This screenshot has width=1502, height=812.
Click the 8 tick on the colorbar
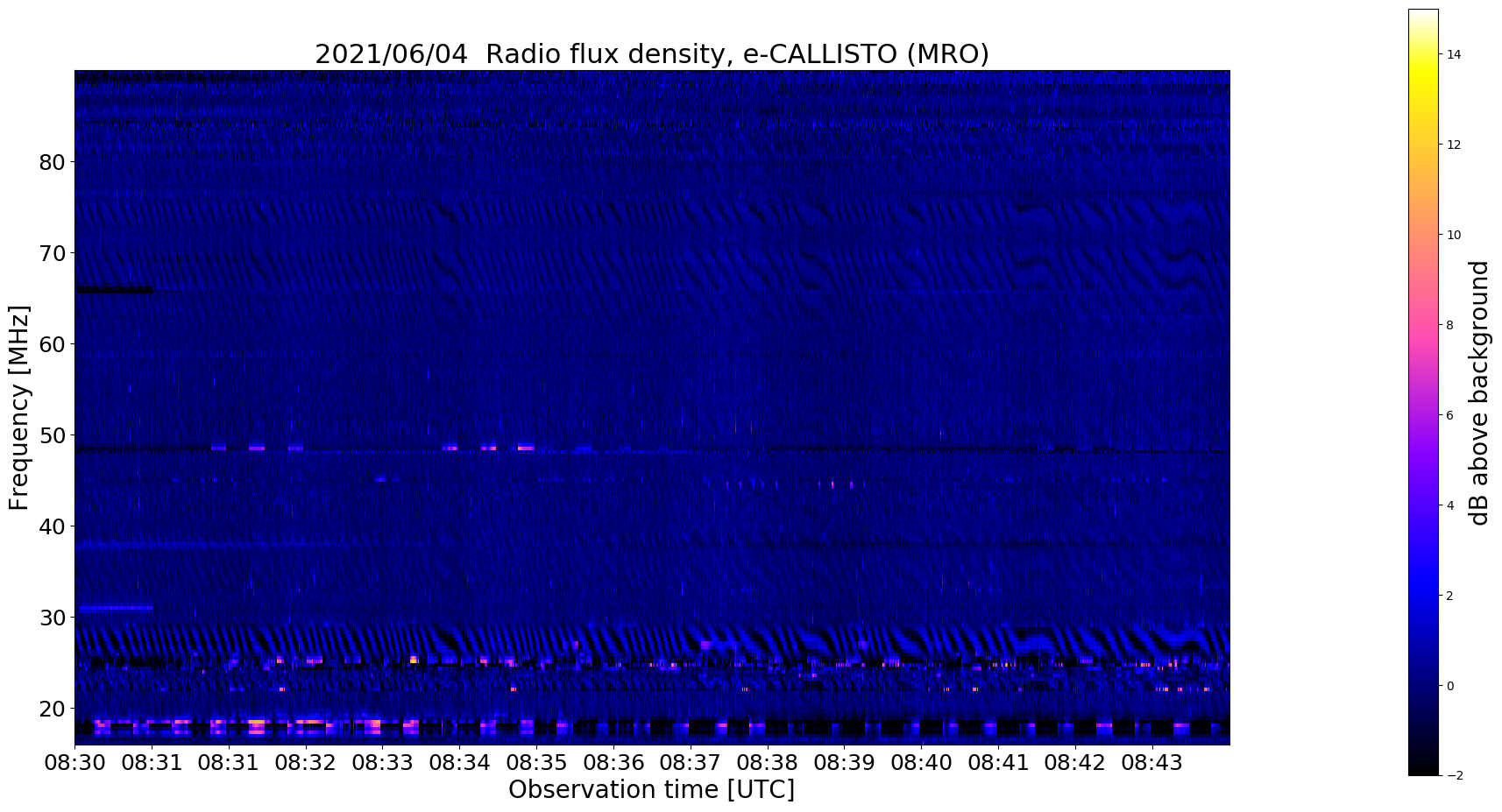tap(1450, 325)
